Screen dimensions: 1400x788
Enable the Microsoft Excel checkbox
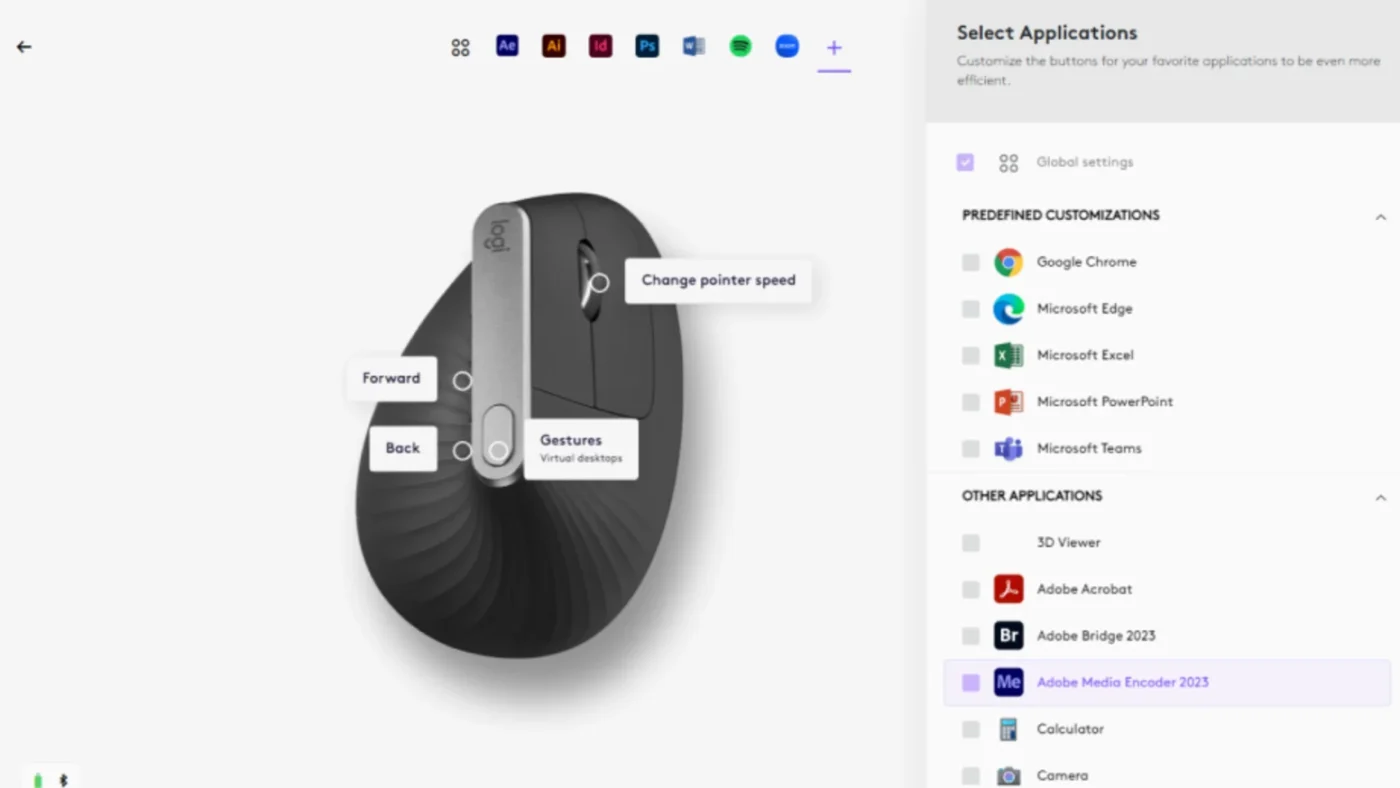[970, 355]
